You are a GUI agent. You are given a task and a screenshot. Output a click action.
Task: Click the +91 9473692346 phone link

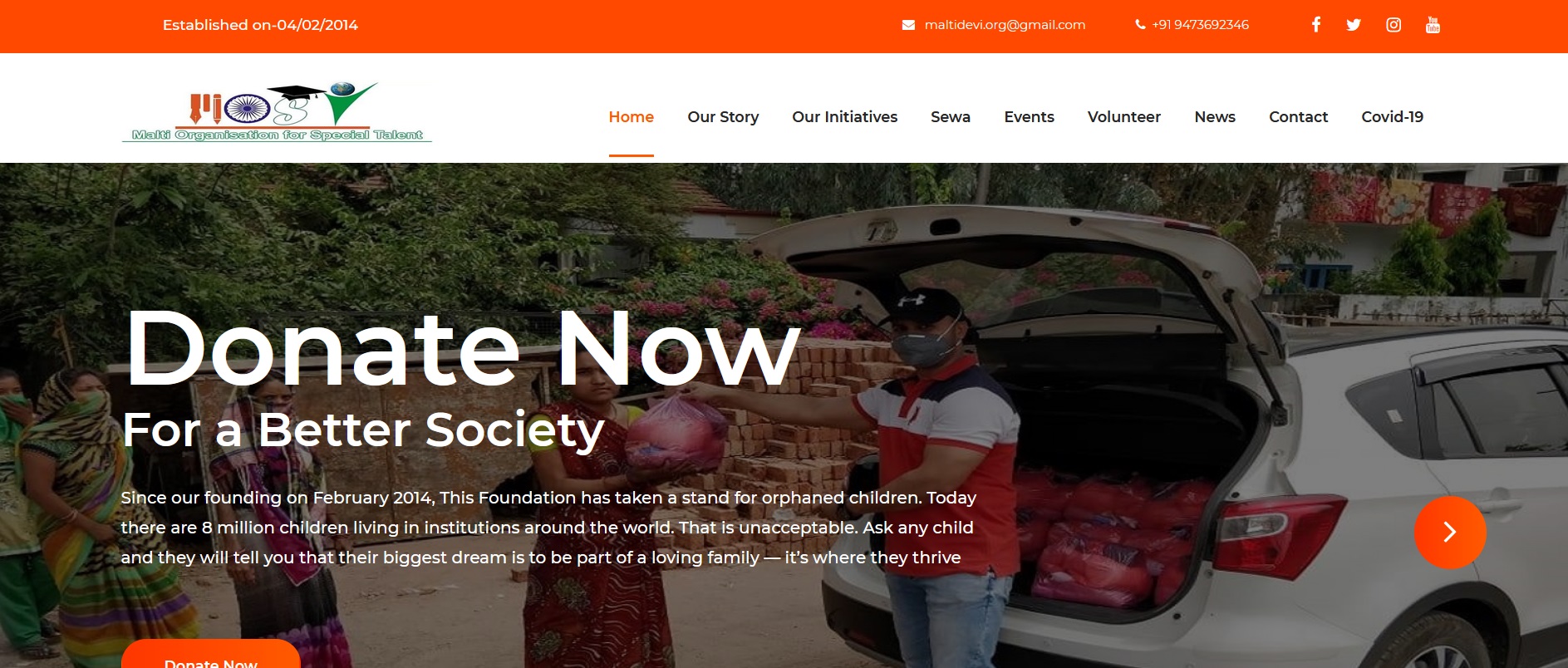pyautogui.click(x=1200, y=25)
